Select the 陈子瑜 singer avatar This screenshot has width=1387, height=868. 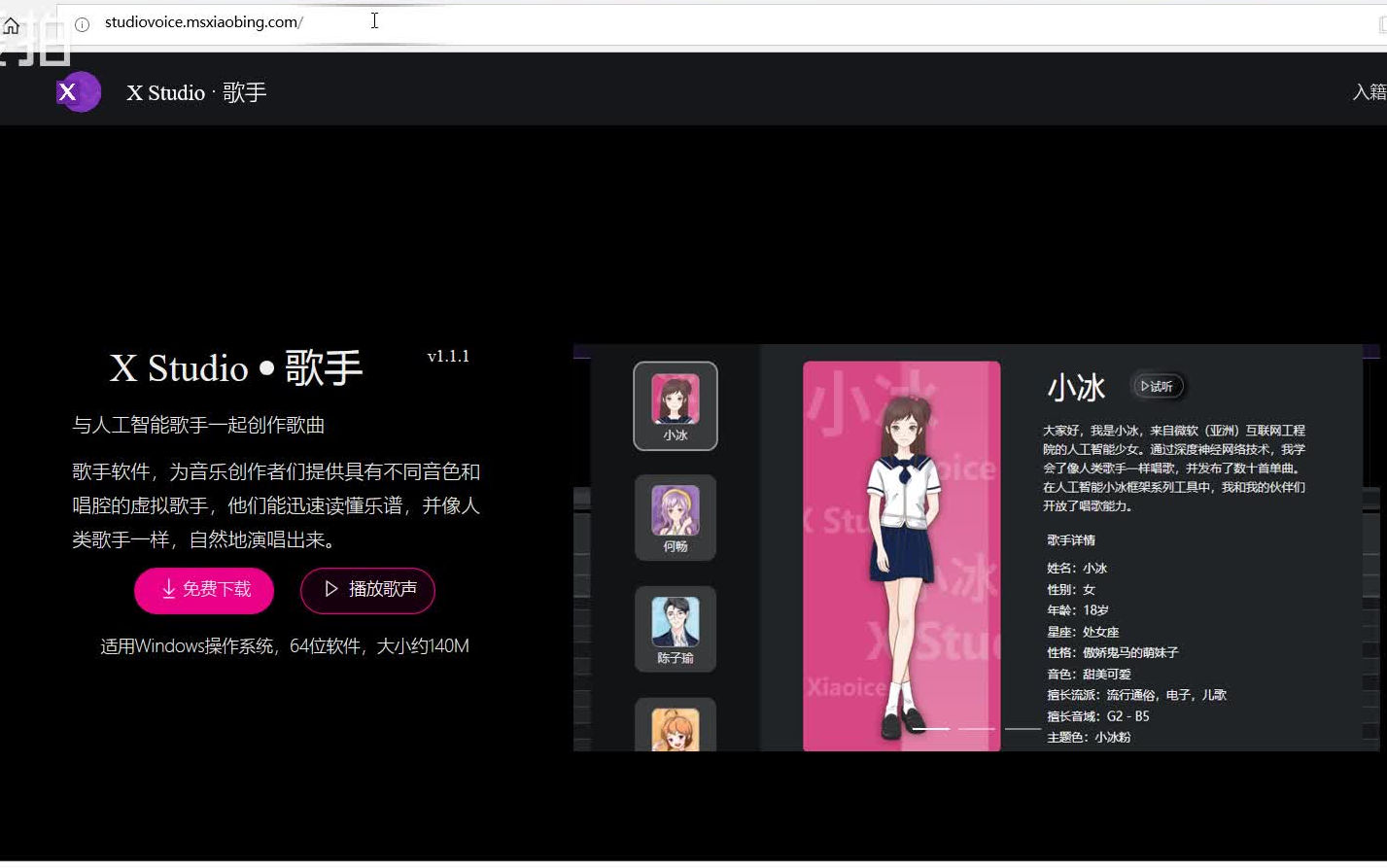(676, 629)
